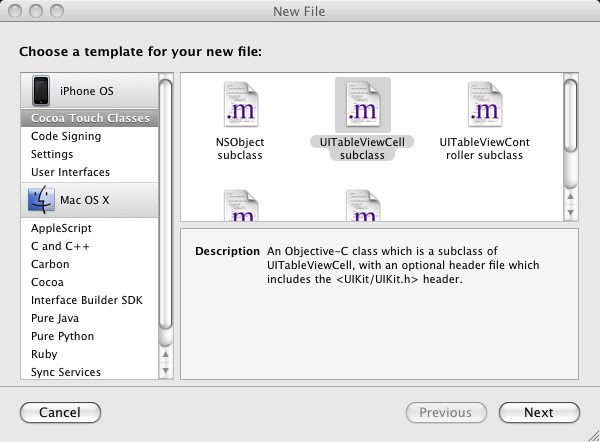Click the partially visible second-row middle template
This screenshot has width=600, height=442.
point(363,206)
